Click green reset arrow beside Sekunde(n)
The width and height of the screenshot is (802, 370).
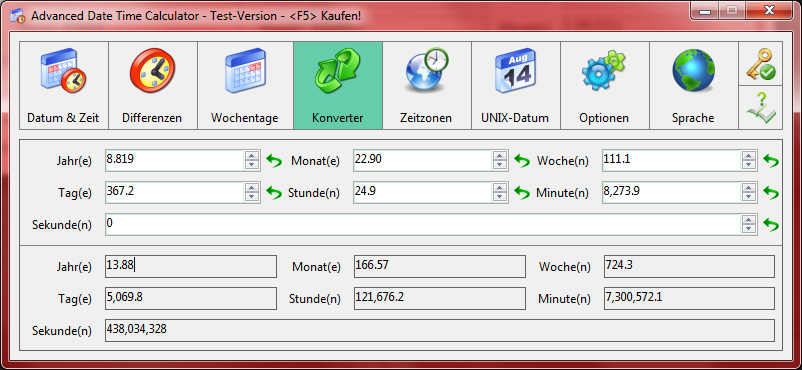click(771, 225)
